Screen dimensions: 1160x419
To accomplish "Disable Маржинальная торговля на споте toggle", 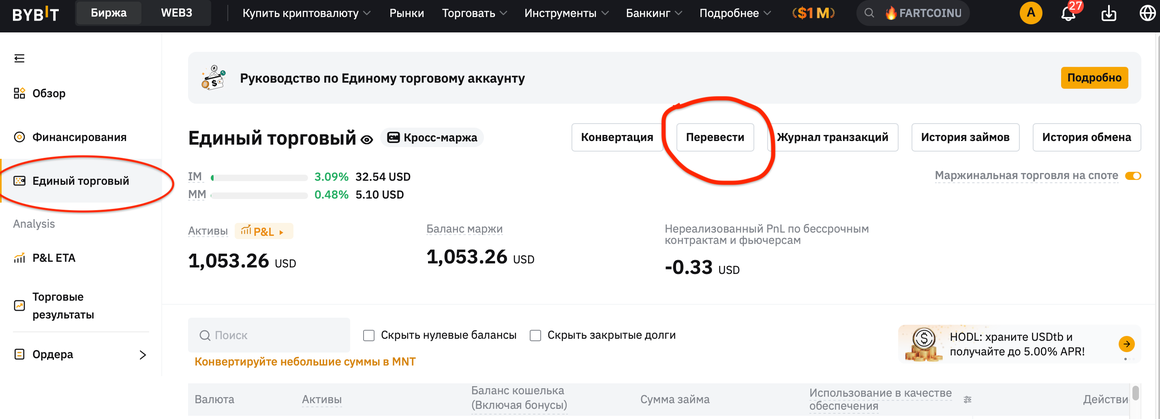I will (1133, 176).
